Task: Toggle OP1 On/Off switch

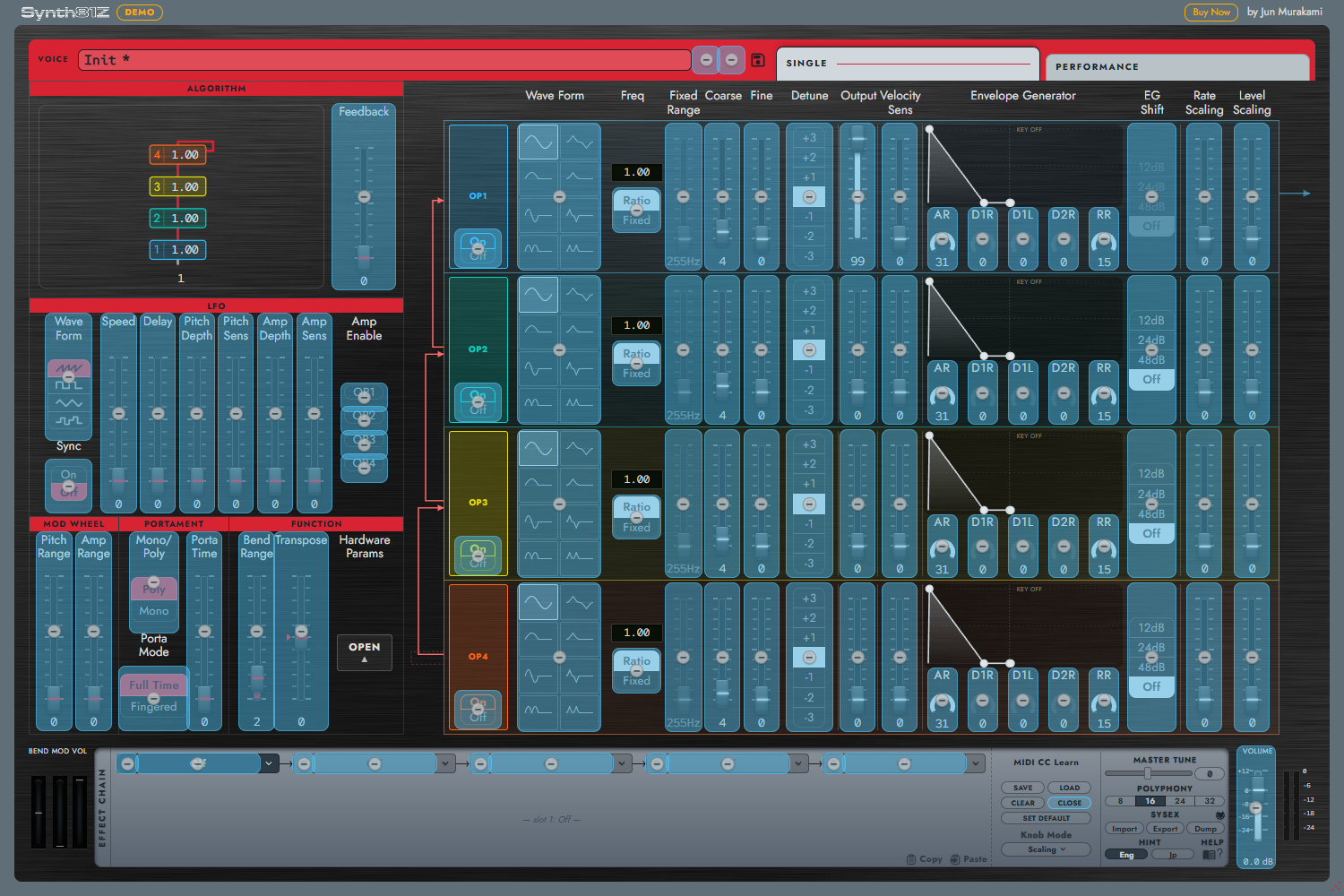Action: (x=478, y=248)
